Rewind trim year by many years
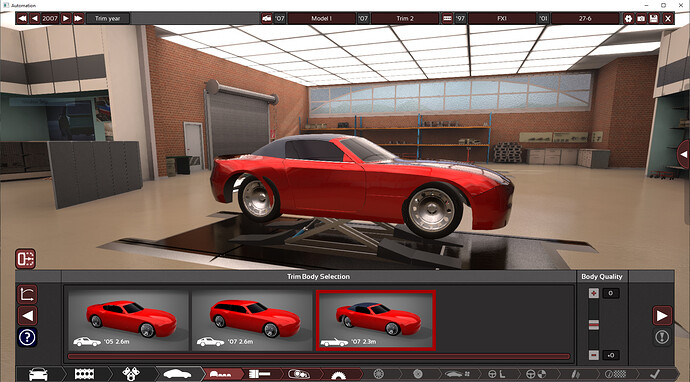Image resolution: width=690 pixels, height=382 pixels. click(22, 18)
